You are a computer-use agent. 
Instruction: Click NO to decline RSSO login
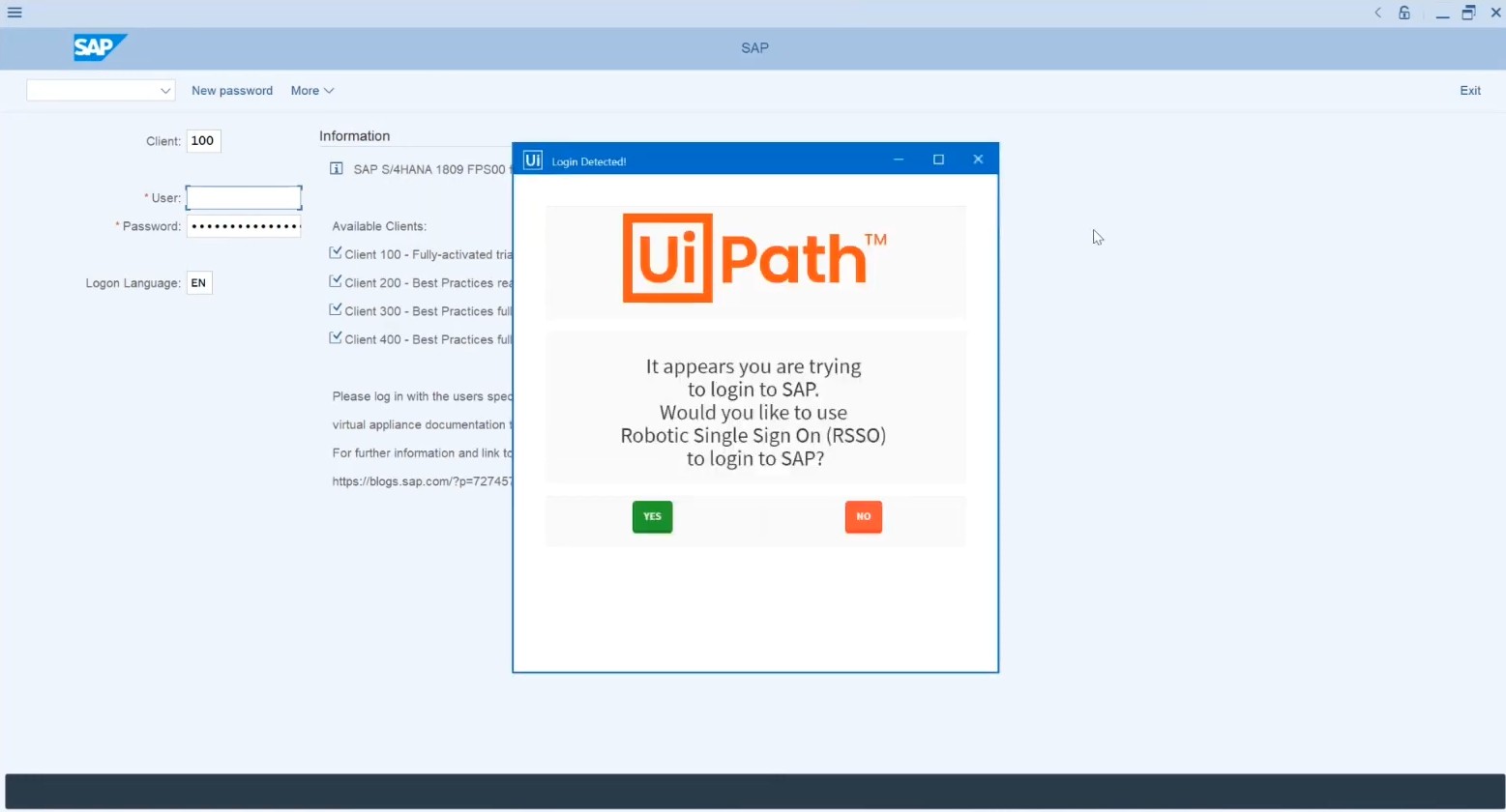pos(863,516)
